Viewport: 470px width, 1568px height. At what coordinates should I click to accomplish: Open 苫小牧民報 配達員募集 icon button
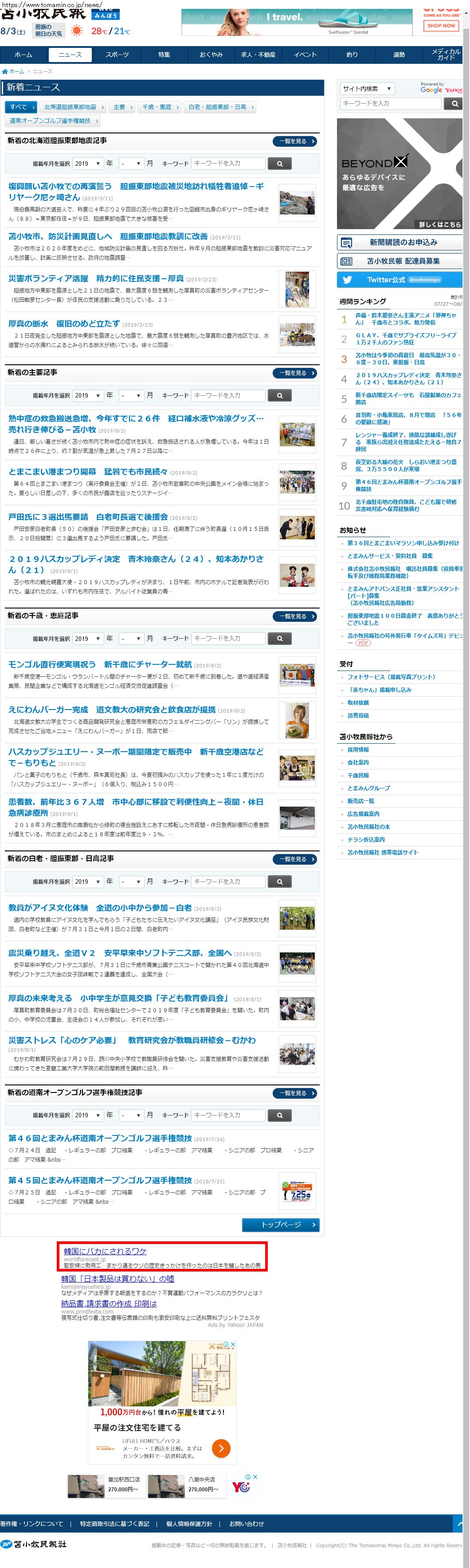[346, 261]
